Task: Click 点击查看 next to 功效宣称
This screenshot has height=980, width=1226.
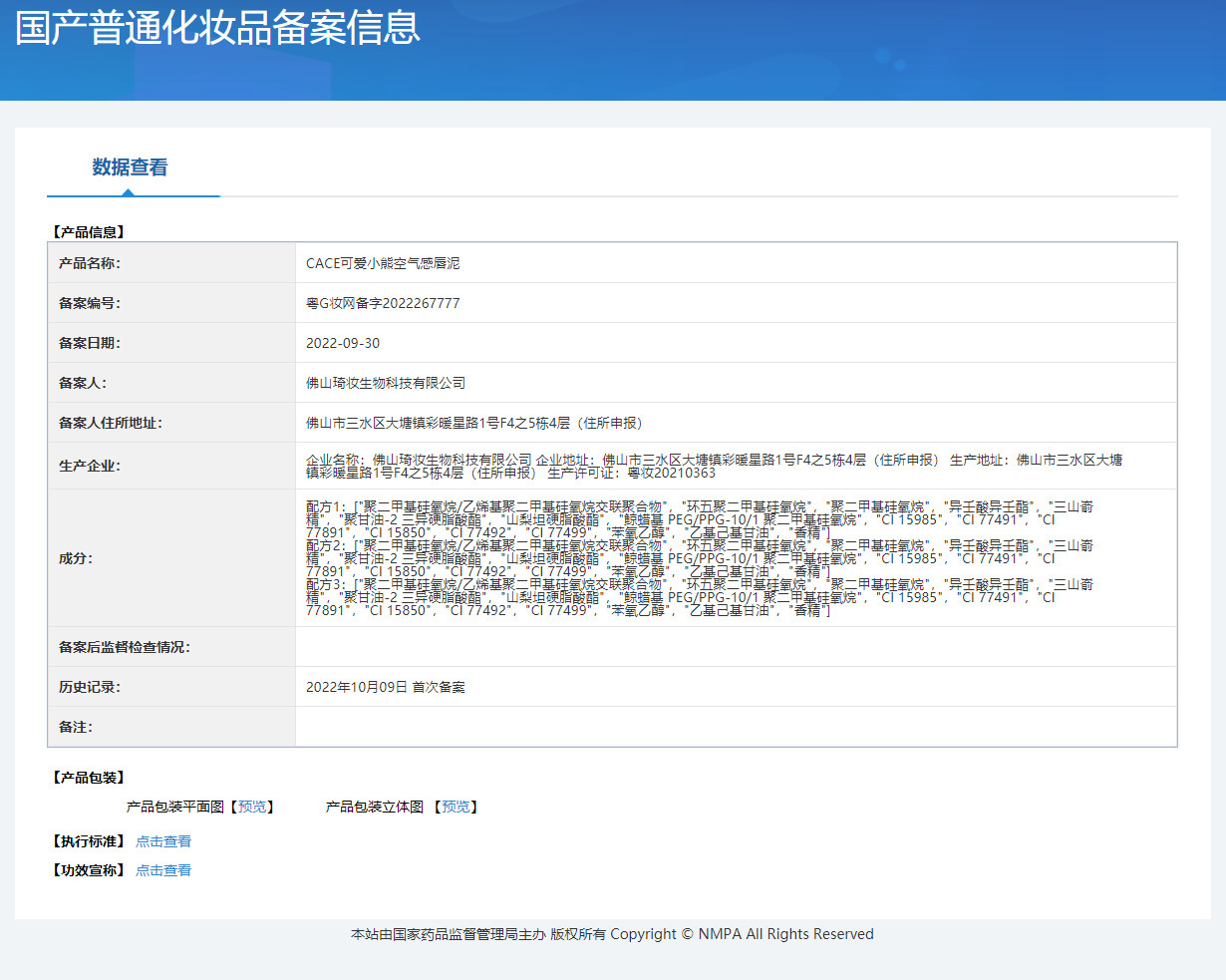Action: tap(163, 870)
